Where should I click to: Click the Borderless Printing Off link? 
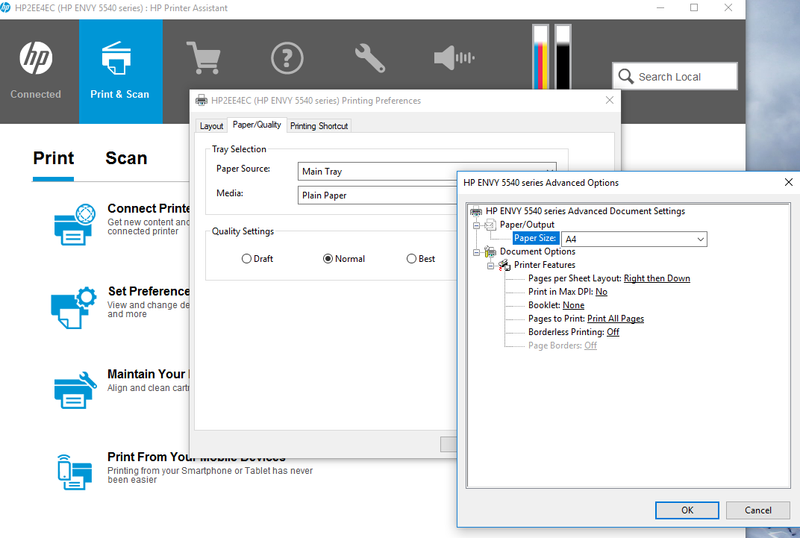613,332
